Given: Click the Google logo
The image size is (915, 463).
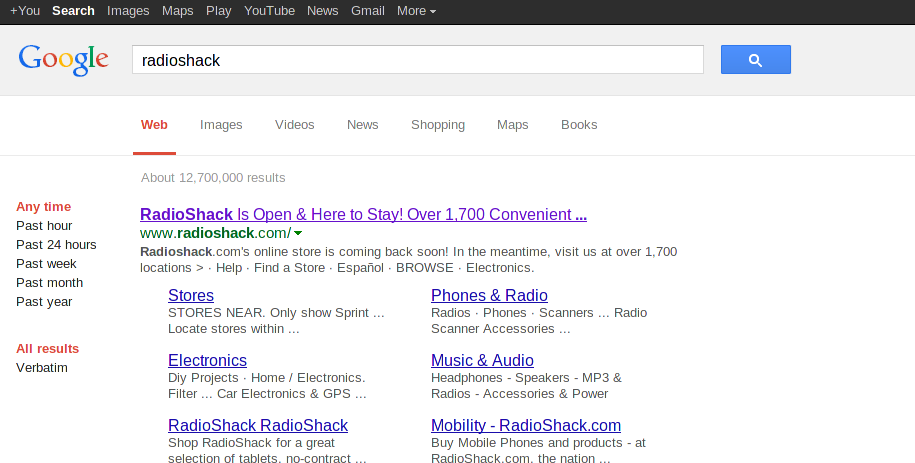Looking at the screenshot, I should click(63, 59).
